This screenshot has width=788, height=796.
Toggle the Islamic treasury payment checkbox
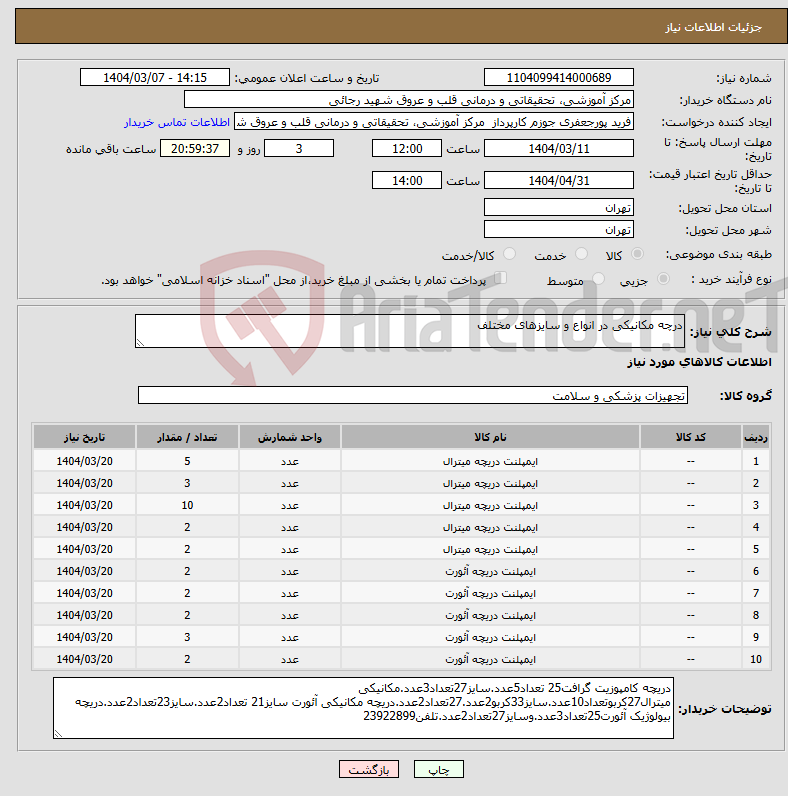(501, 278)
